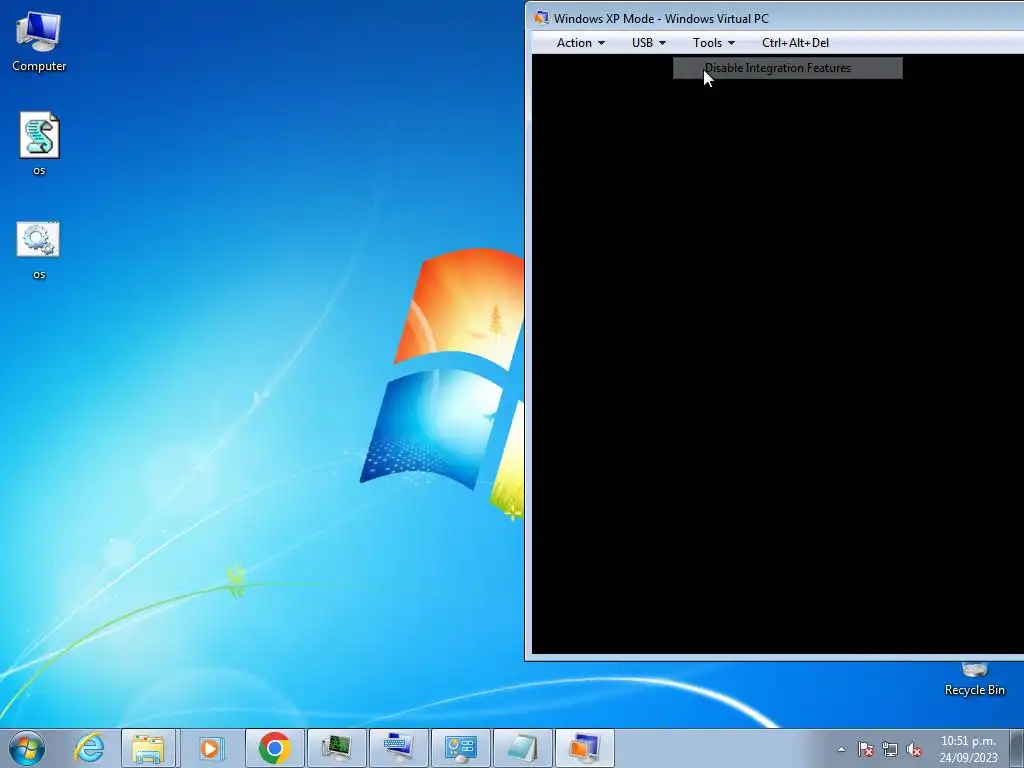Expand the USB dropdown arrow
1024x768 pixels.
click(x=662, y=43)
